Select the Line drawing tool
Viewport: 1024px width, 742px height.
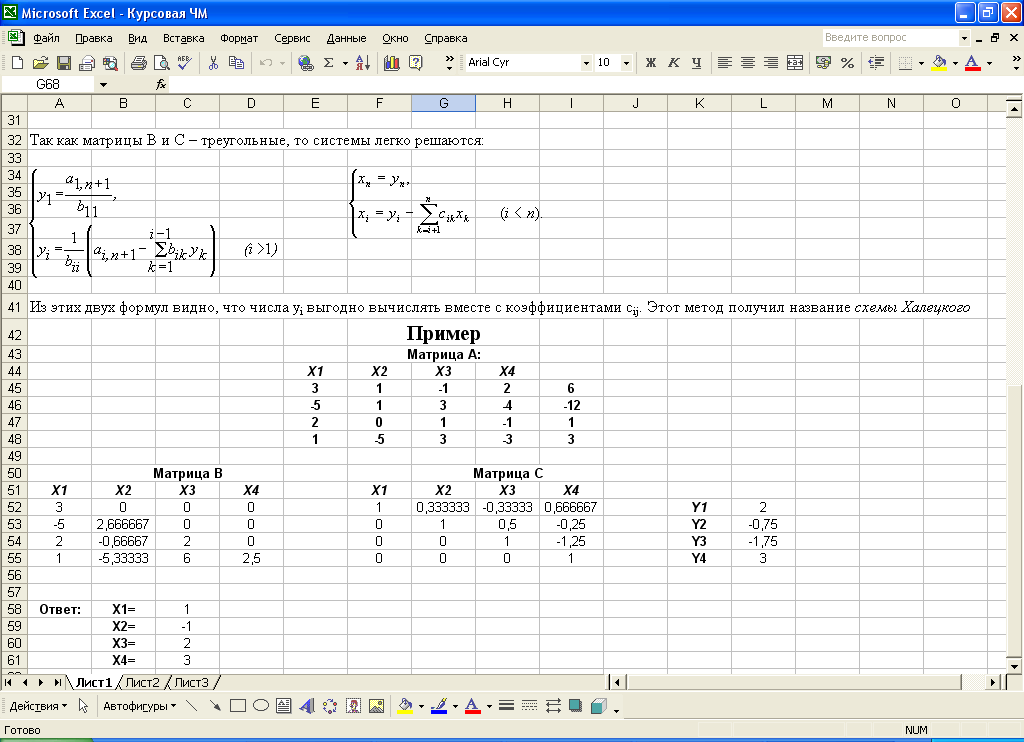(191, 705)
